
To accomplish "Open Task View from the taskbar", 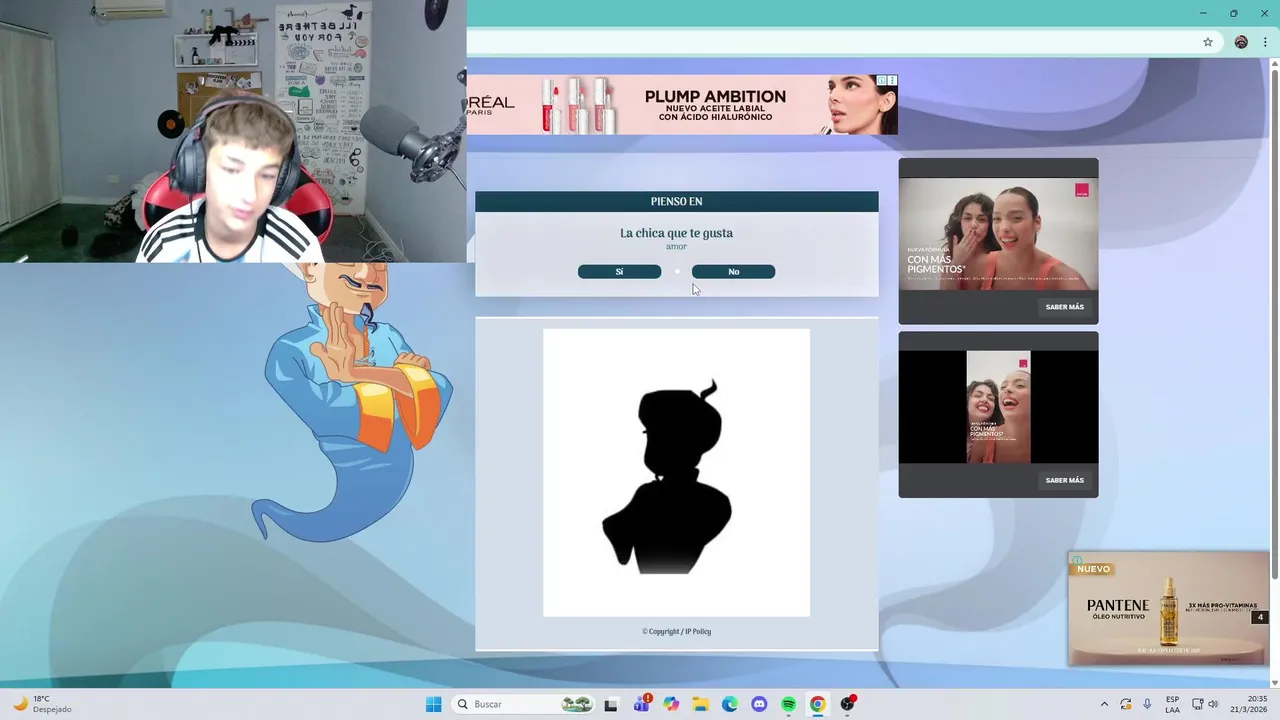I will point(611,704).
